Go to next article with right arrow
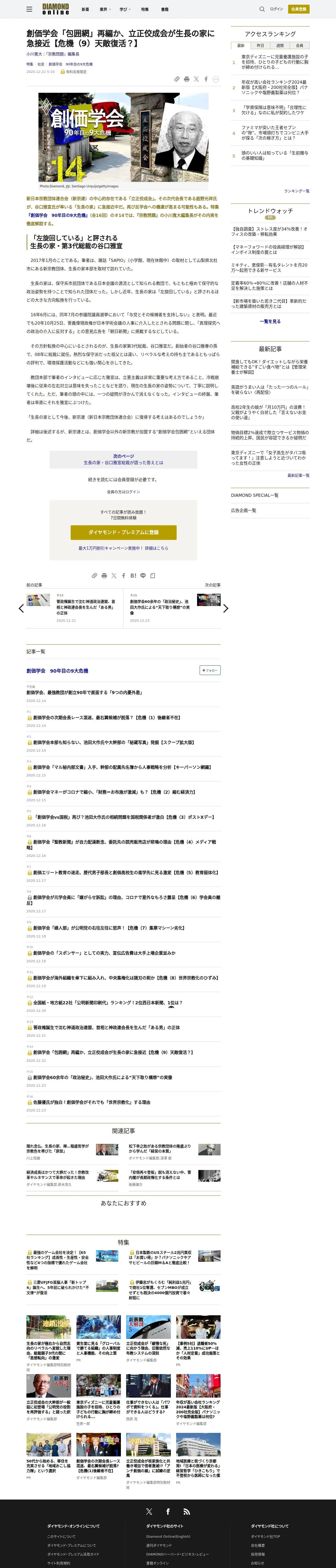 click(226, 608)
